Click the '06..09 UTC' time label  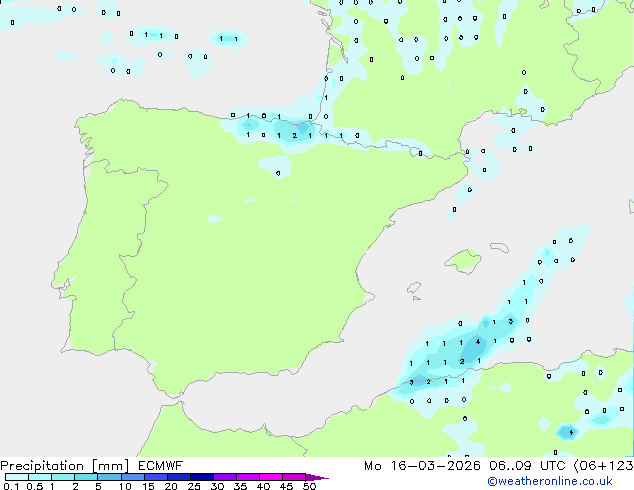527,466
